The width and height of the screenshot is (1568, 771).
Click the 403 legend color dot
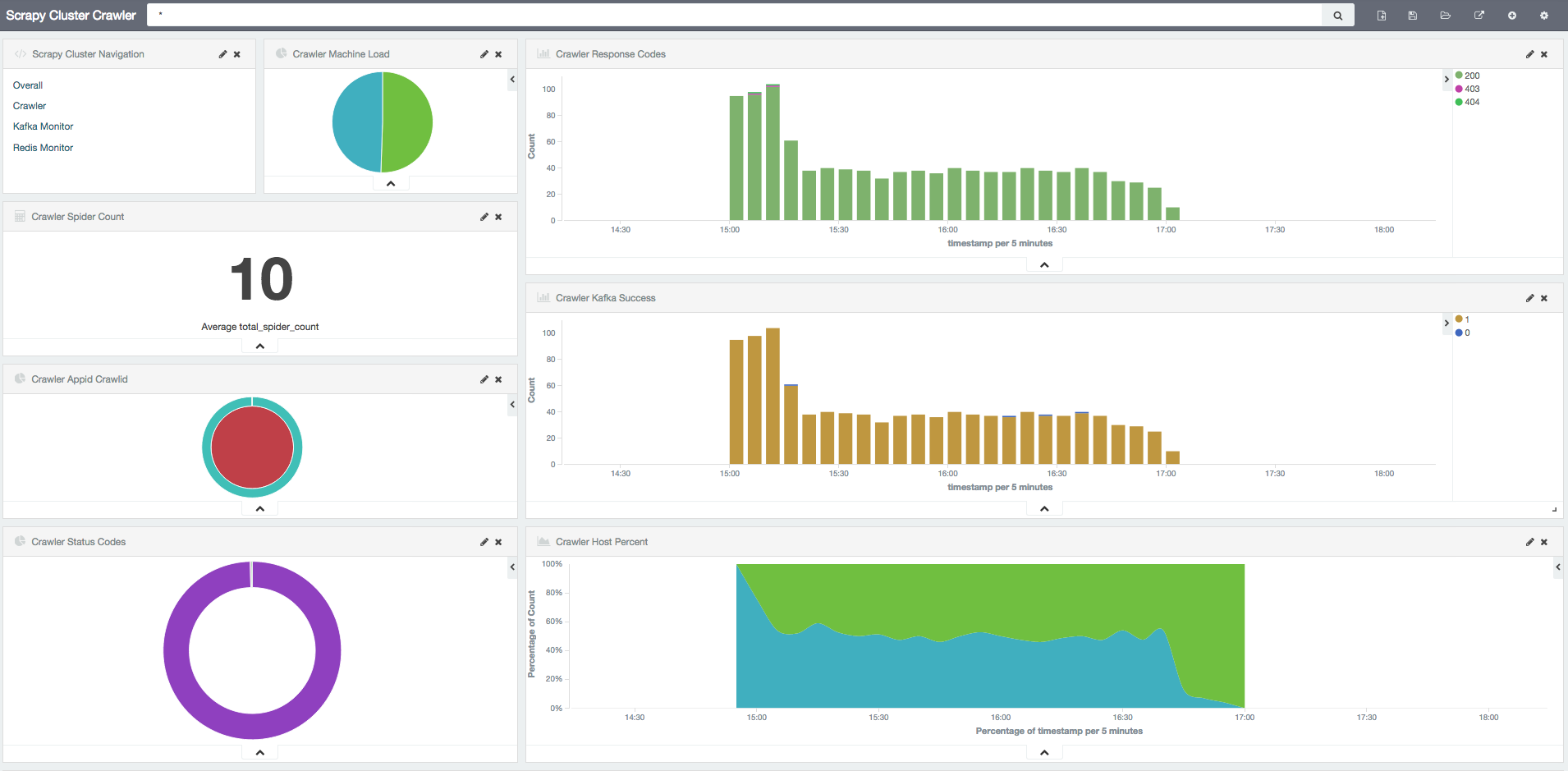pyautogui.click(x=1459, y=89)
